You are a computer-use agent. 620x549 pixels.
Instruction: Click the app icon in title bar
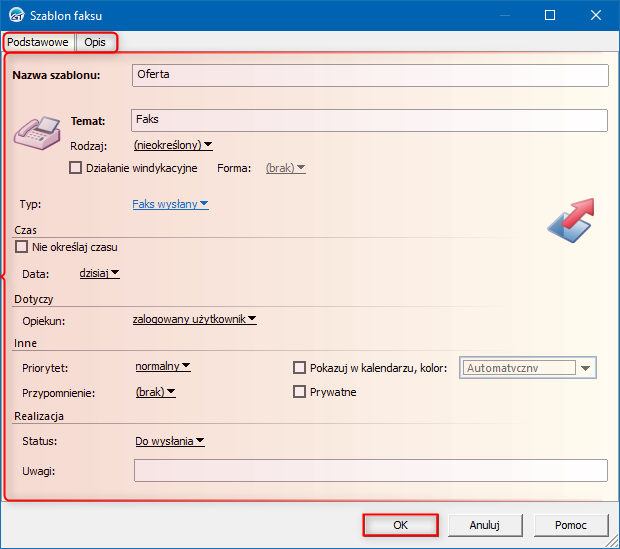coord(17,15)
